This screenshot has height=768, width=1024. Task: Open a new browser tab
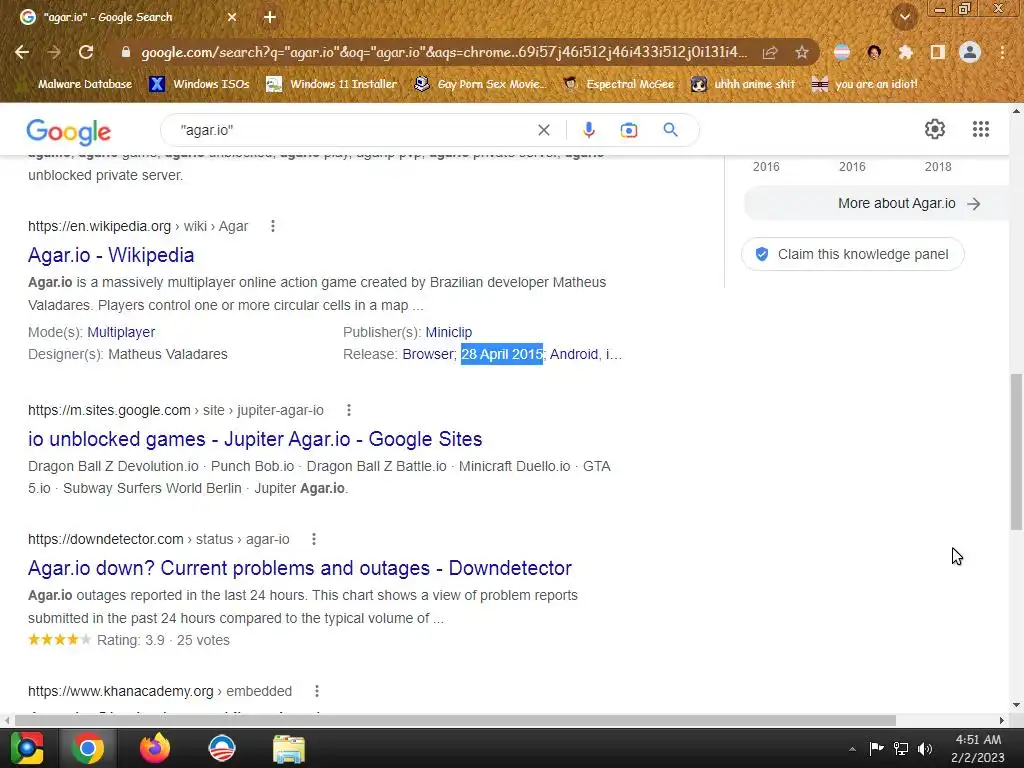click(x=270, y=17)
